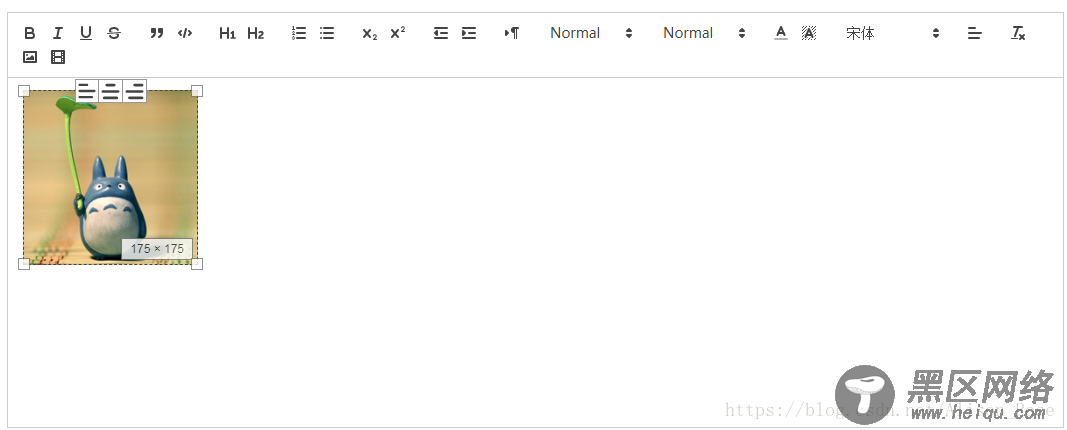Create an ordered numbered list

(299, 33)
